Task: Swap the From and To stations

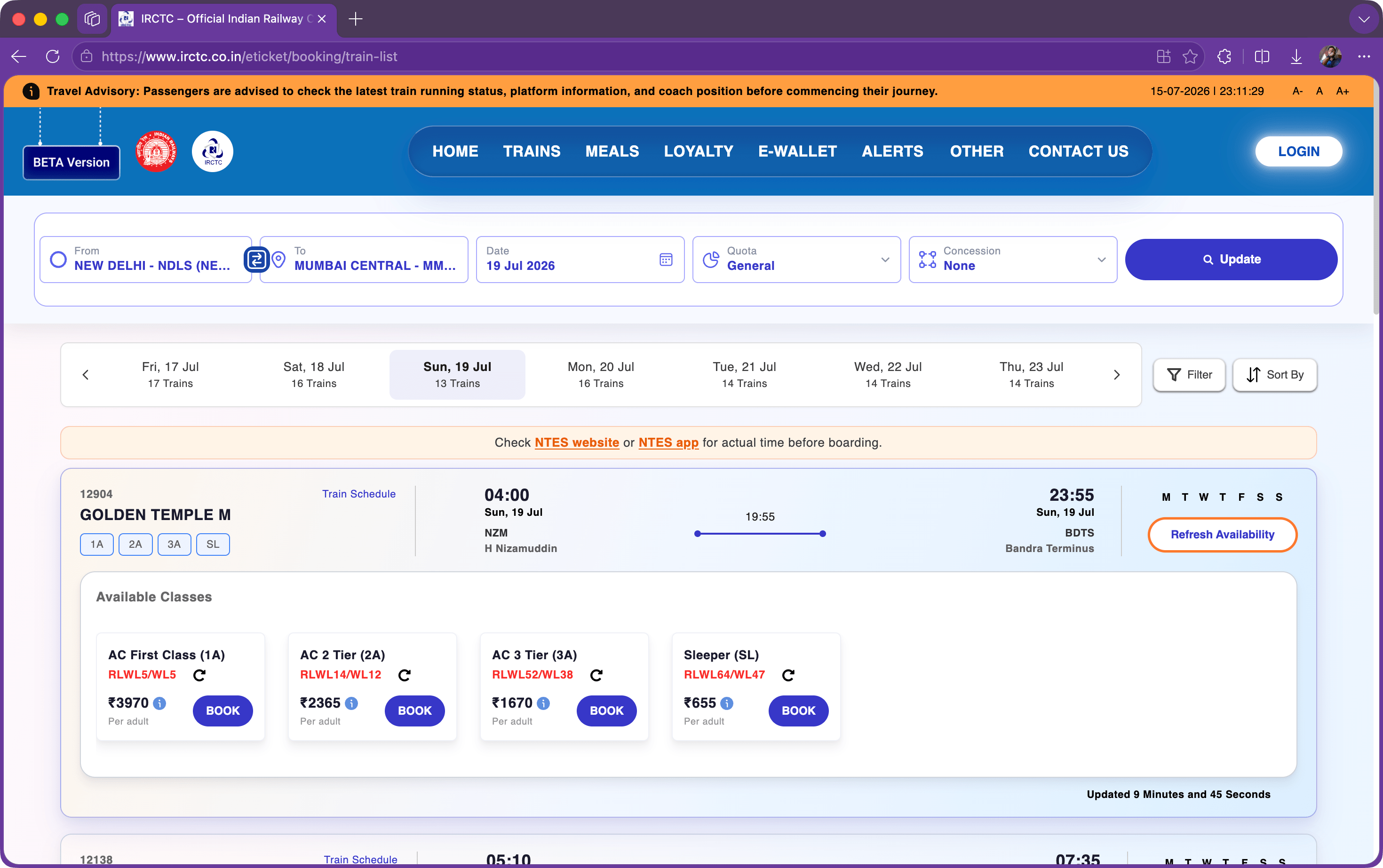Action: coord(256,260)
